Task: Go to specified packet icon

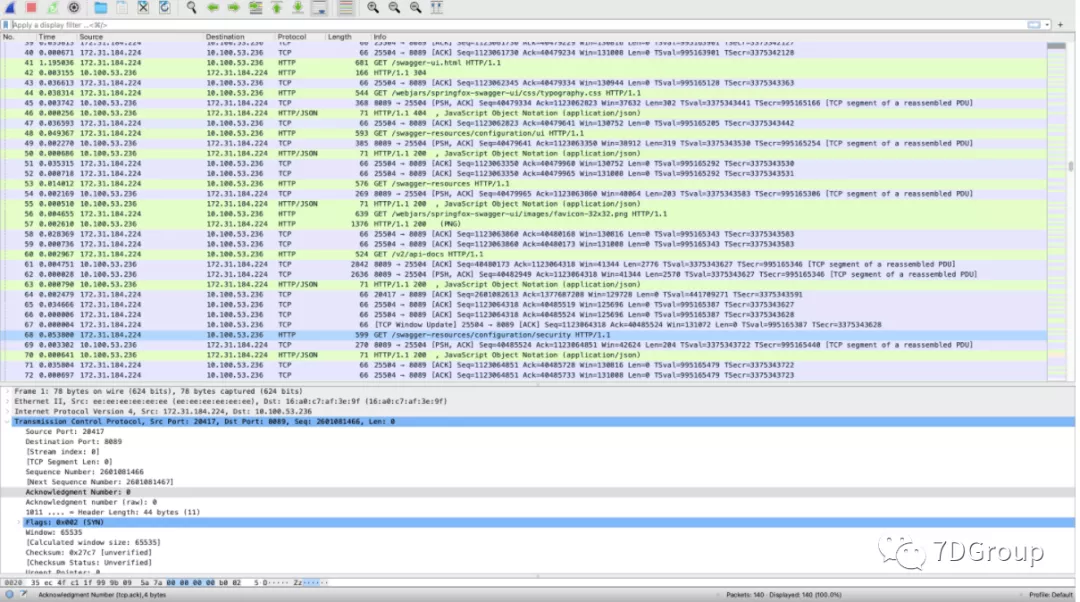Action: coord(256,8)
